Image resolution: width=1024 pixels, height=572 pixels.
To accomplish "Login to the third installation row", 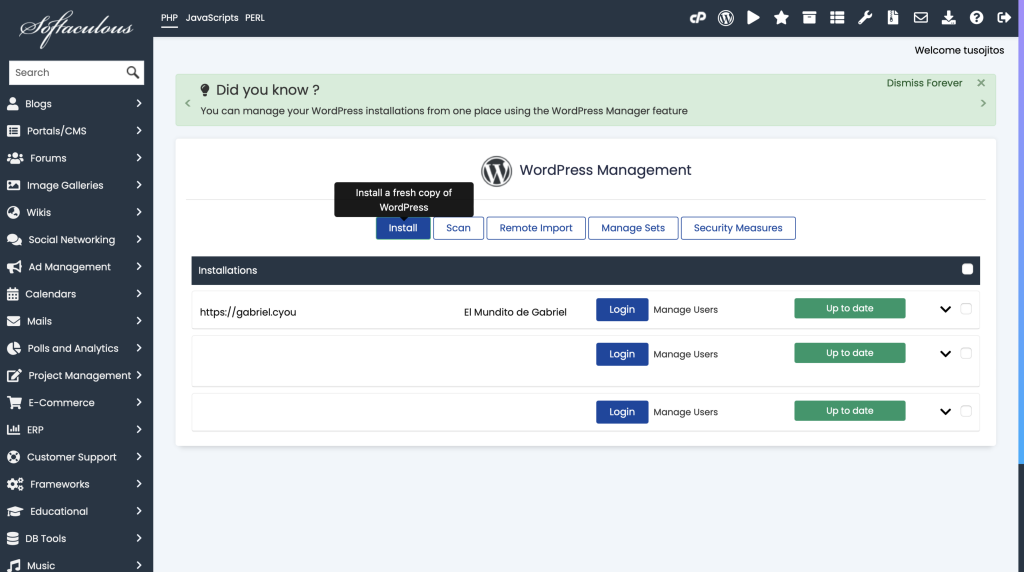I will [622, 412].
